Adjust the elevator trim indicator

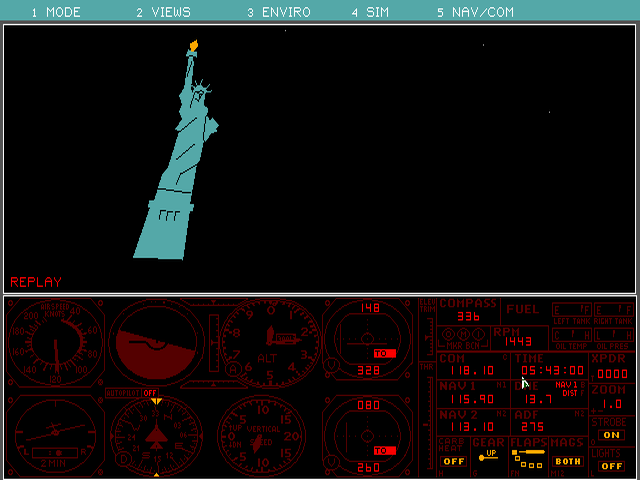[x=427, y=337]
